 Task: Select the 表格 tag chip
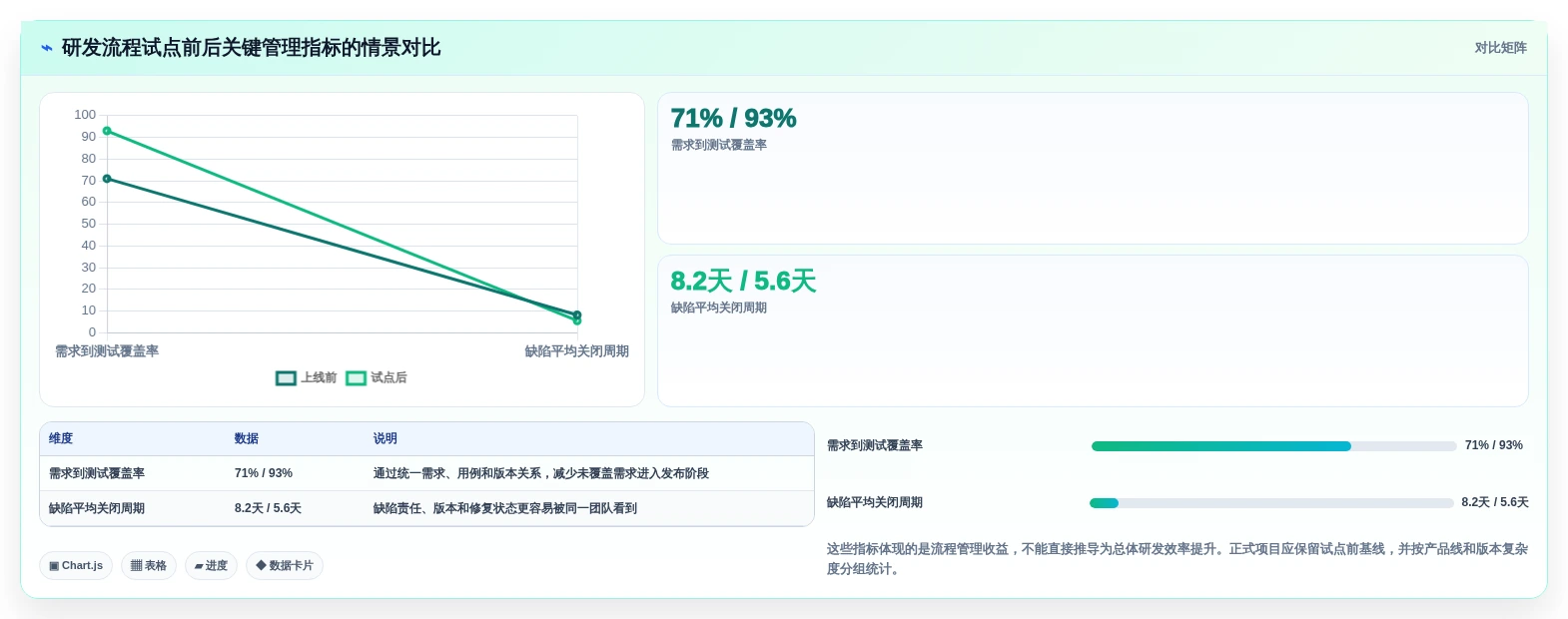point(149,565)
